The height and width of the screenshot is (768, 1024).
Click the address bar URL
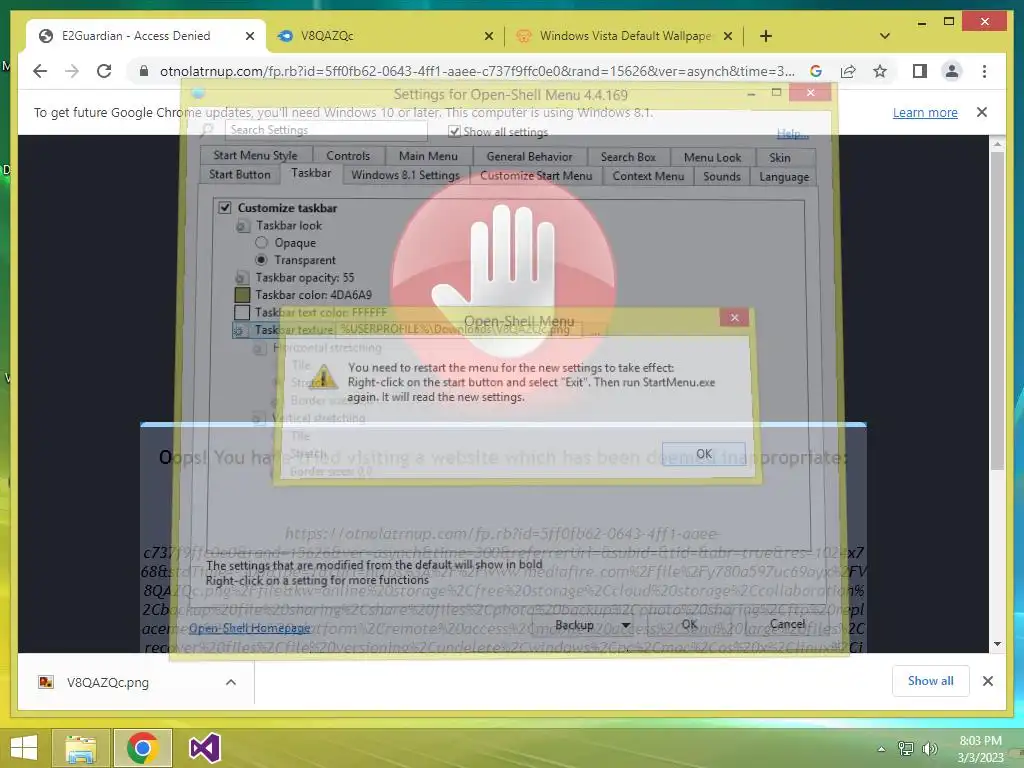point(477,71)
